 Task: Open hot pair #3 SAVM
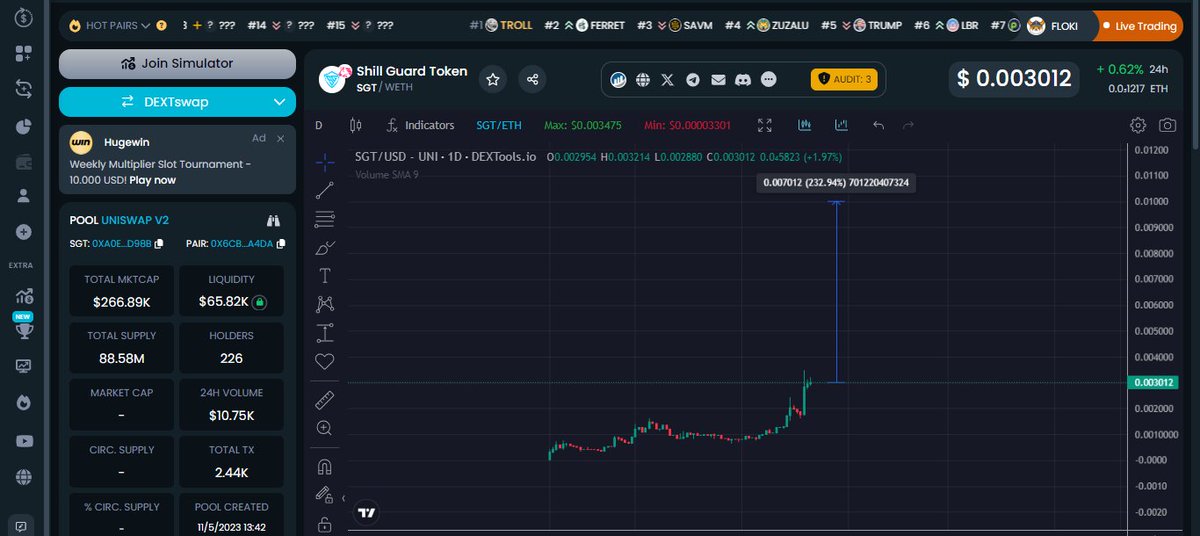pyautogui.click(x=675, y=25)
